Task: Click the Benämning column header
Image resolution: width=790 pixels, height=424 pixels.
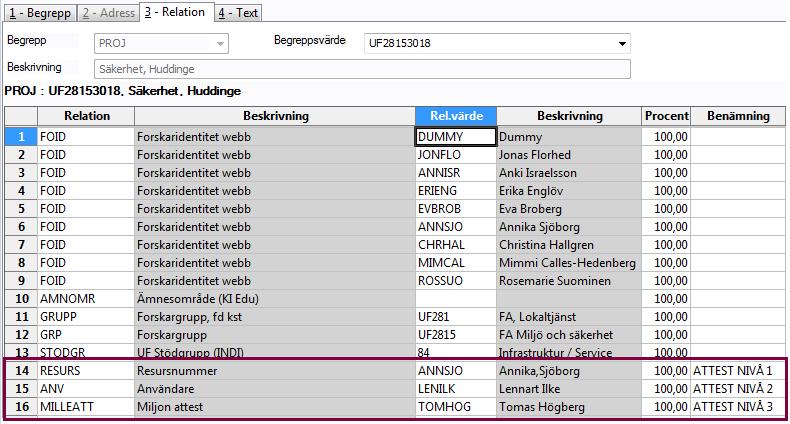Action: click(738, 116)
